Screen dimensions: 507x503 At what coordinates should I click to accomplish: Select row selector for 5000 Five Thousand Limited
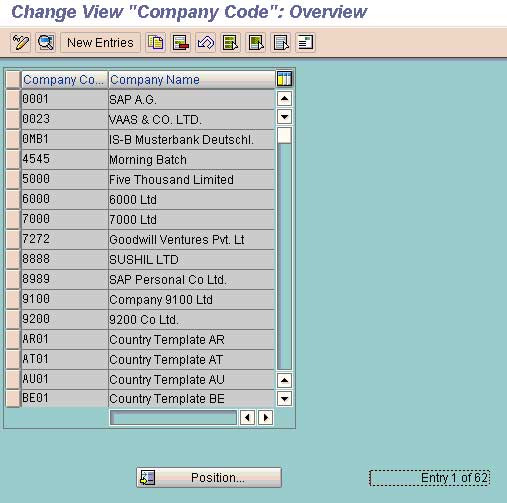(x=13, y=179)
